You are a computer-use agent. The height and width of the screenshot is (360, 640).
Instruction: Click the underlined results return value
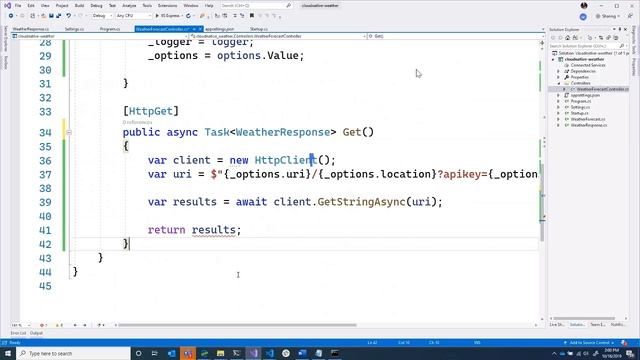213,230
